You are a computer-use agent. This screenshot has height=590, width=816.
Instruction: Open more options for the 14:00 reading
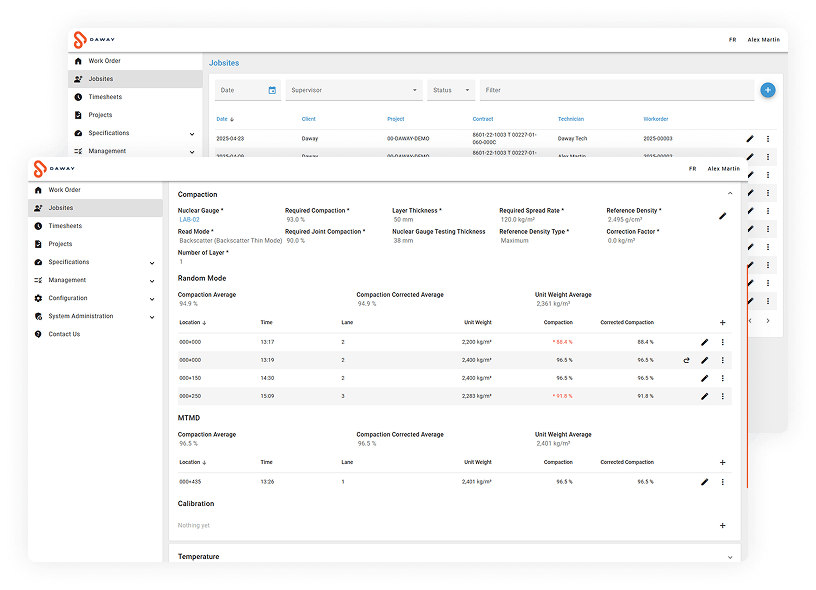tap(722, 378)
